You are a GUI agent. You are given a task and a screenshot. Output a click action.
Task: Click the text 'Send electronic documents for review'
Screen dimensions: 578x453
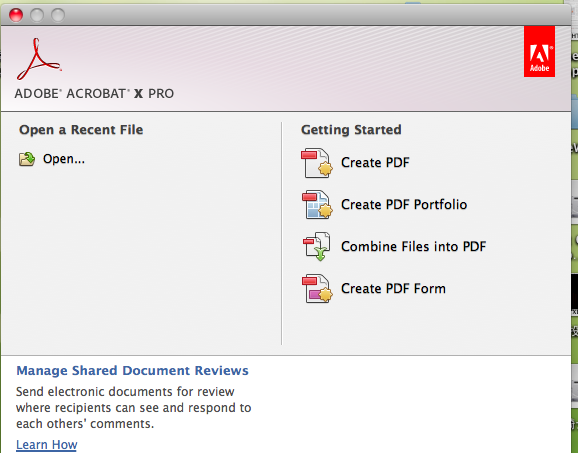click(x=125, y=391)
